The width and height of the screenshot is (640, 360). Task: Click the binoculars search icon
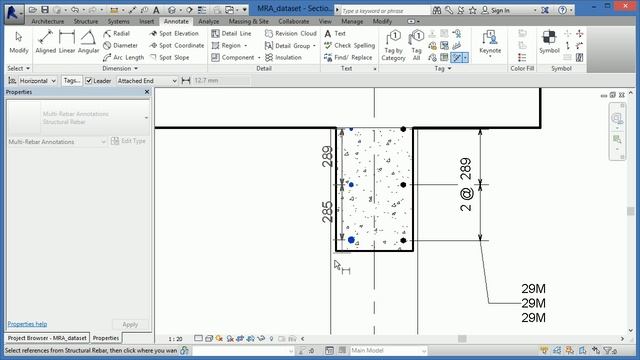coord(437,10)
